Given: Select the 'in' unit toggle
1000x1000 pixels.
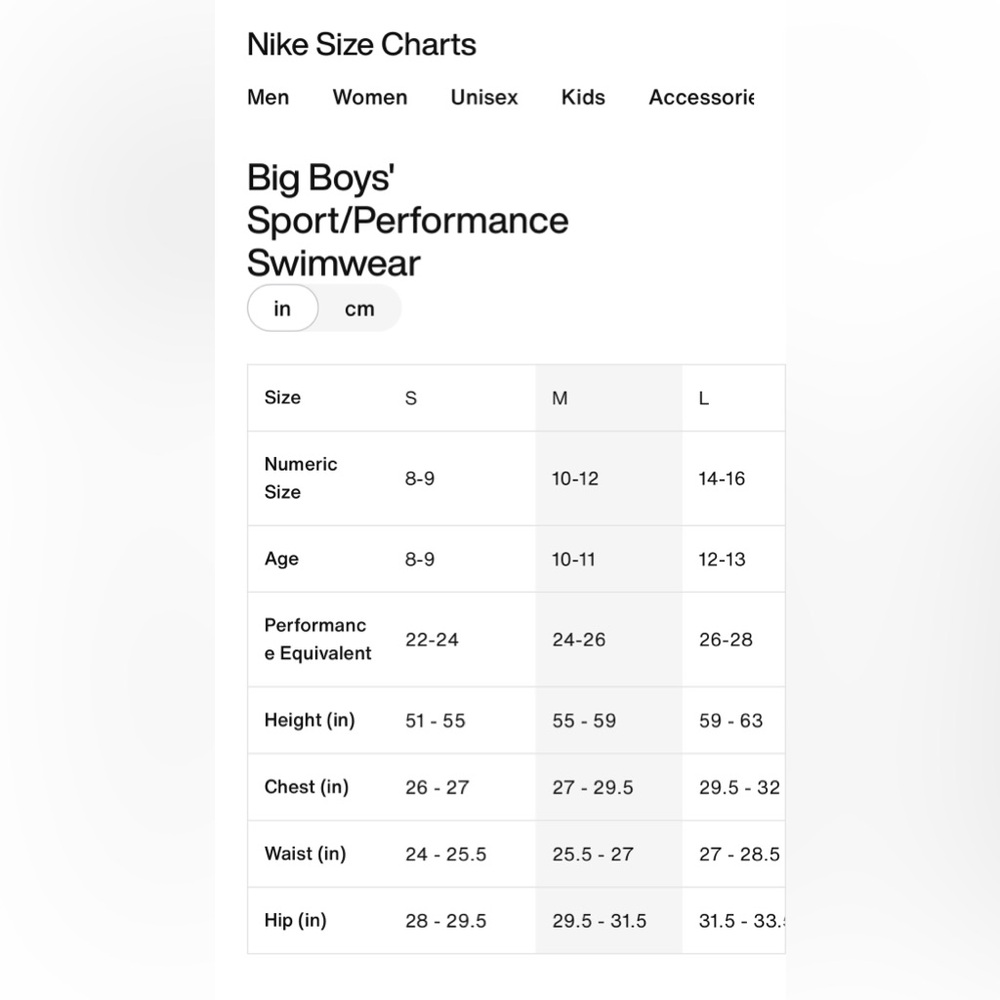Looking at the screenshot, I should [x=283, y=308].
